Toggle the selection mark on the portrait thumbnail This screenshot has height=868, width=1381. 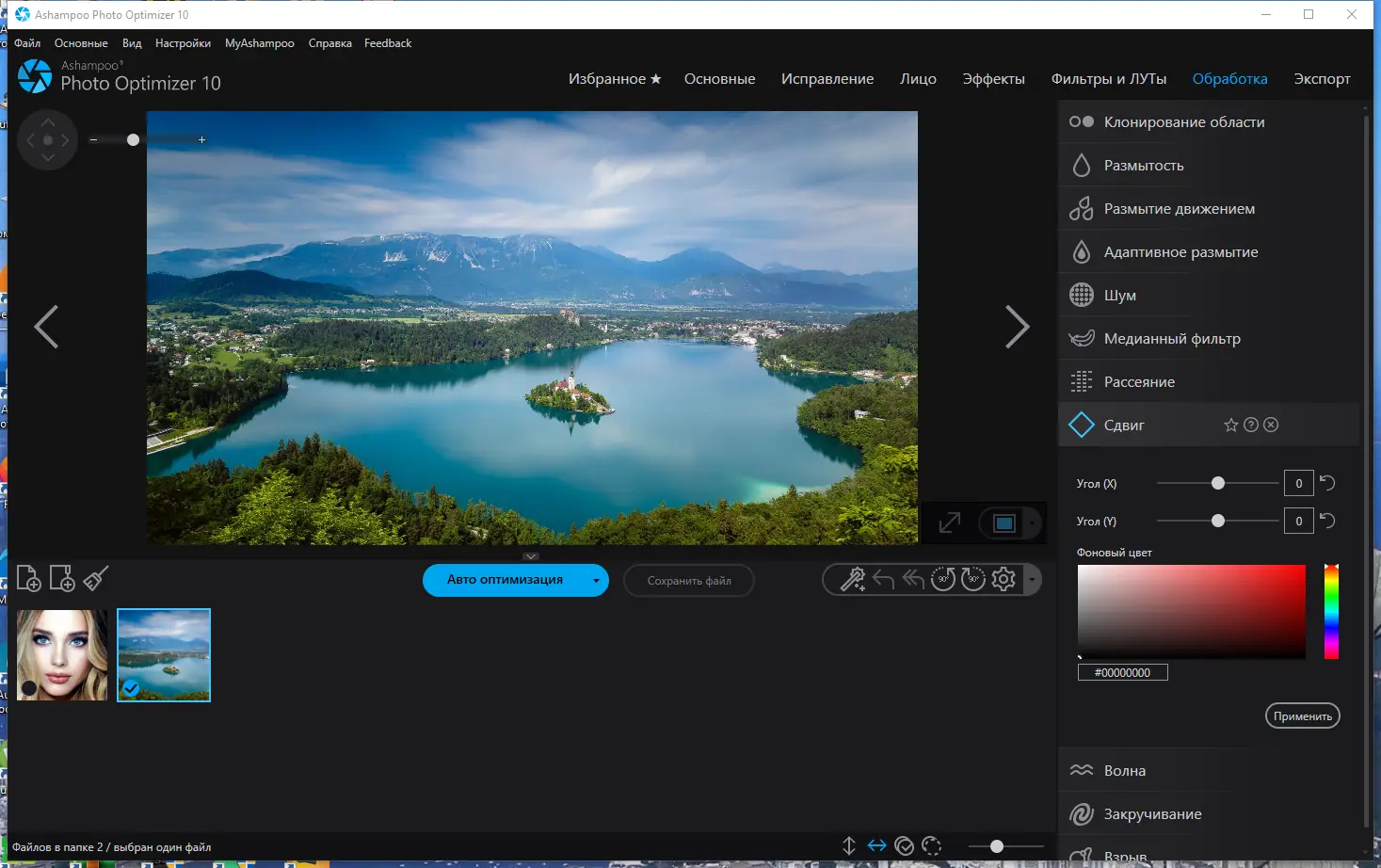(x=29, y=688)
